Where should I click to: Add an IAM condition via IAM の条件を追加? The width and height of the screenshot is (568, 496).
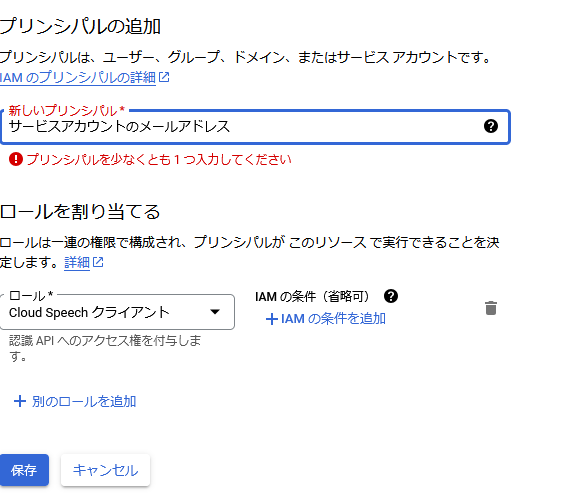click(326, 319)
